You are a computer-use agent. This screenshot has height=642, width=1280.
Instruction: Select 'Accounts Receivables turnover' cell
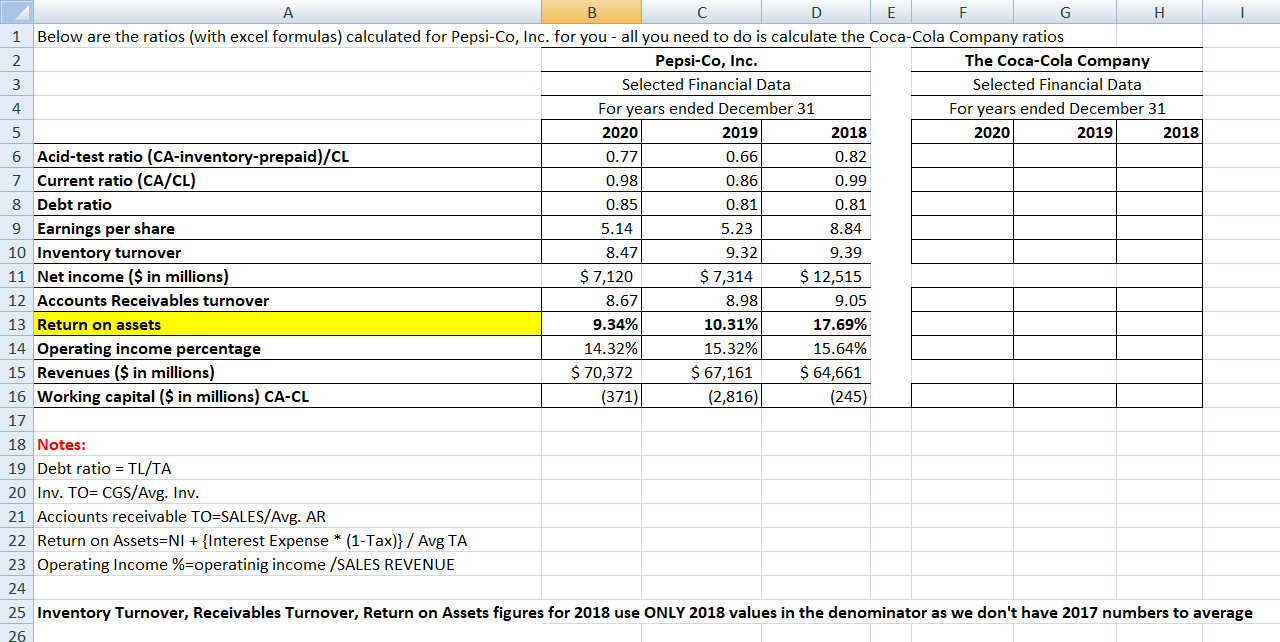point(287,300)
